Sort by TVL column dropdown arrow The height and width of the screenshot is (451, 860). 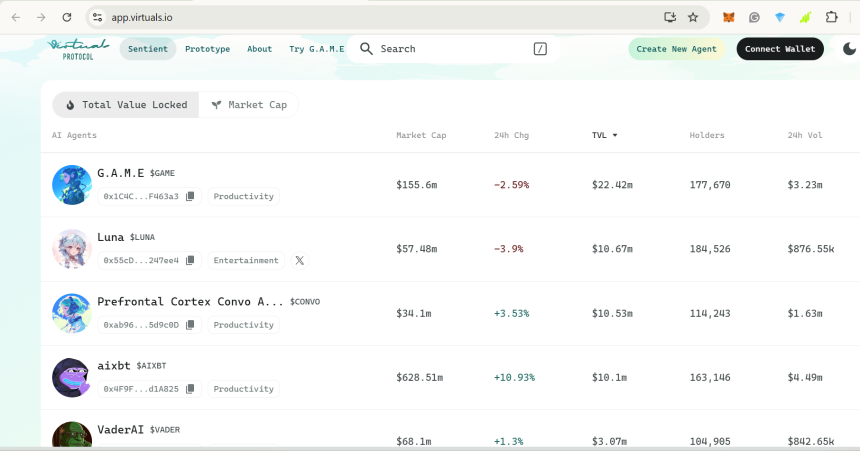tap(615, 135)
